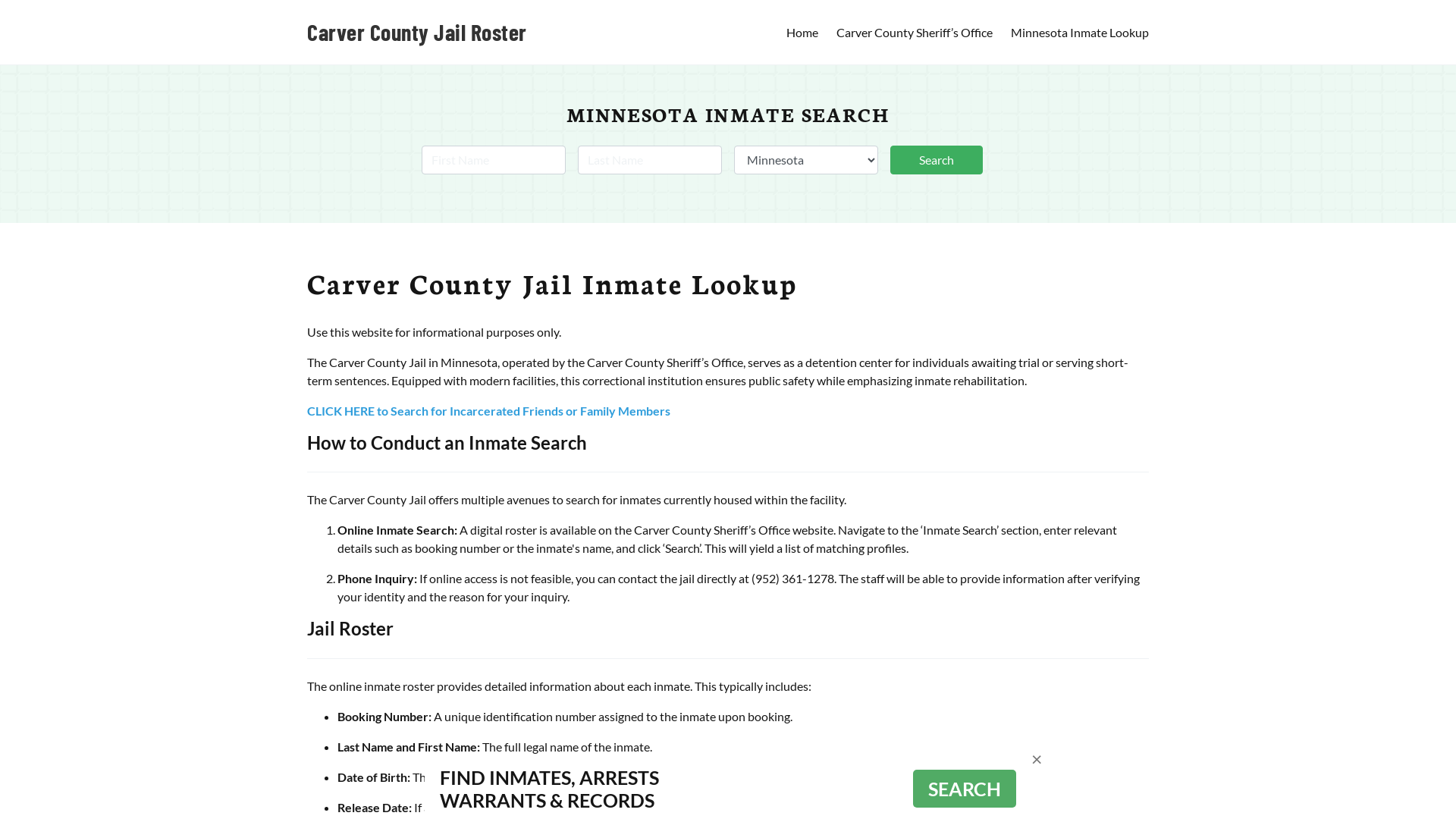Click 'CLICK HERE to Search for Incarcerated' link
Screen dimensions: 1456x819
488,411
